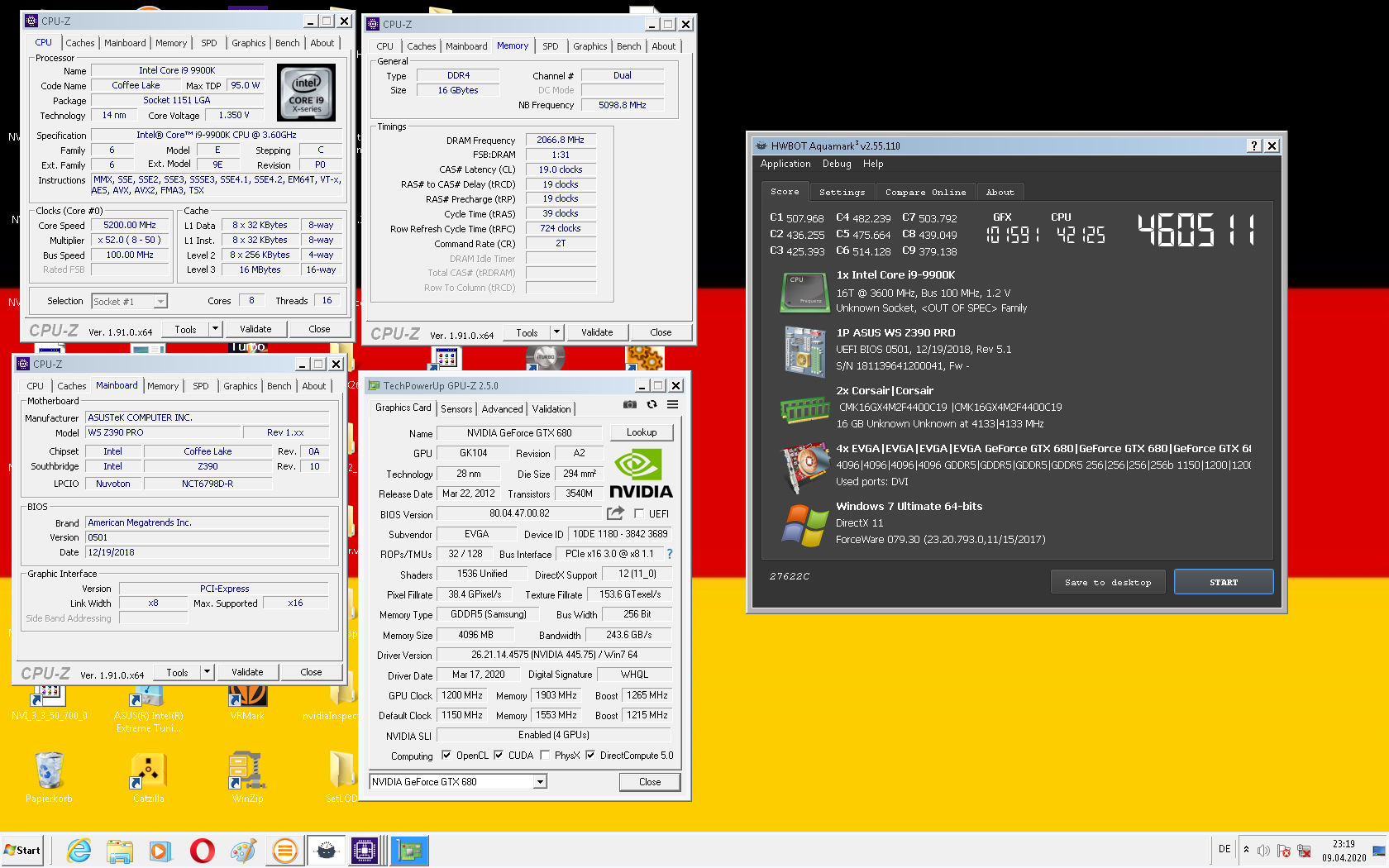The width and height of the screenshot is (1389, 868).
Task: Switch to the Sensors tab in GPU-Z
Action: click(456, 408)
